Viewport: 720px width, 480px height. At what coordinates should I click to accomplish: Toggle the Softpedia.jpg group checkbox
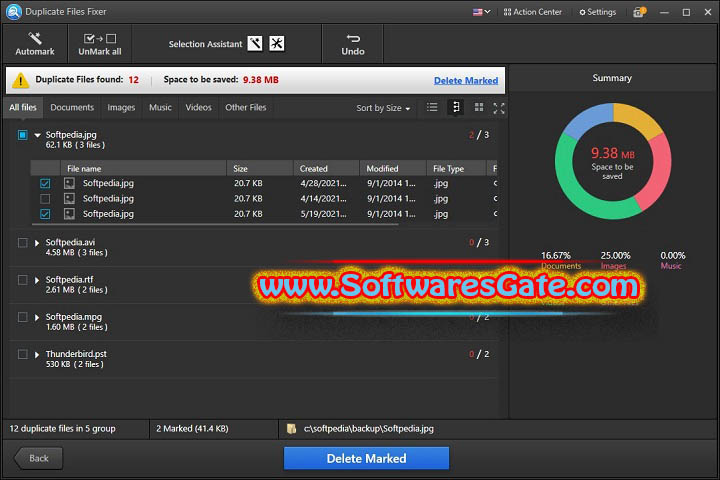pyautogui.click(x=22, y=135)
